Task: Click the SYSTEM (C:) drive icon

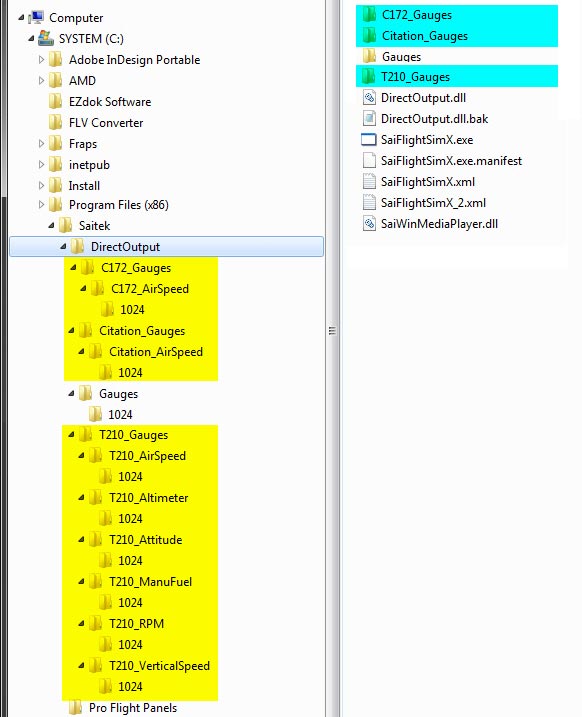Action: click(46, 38)
